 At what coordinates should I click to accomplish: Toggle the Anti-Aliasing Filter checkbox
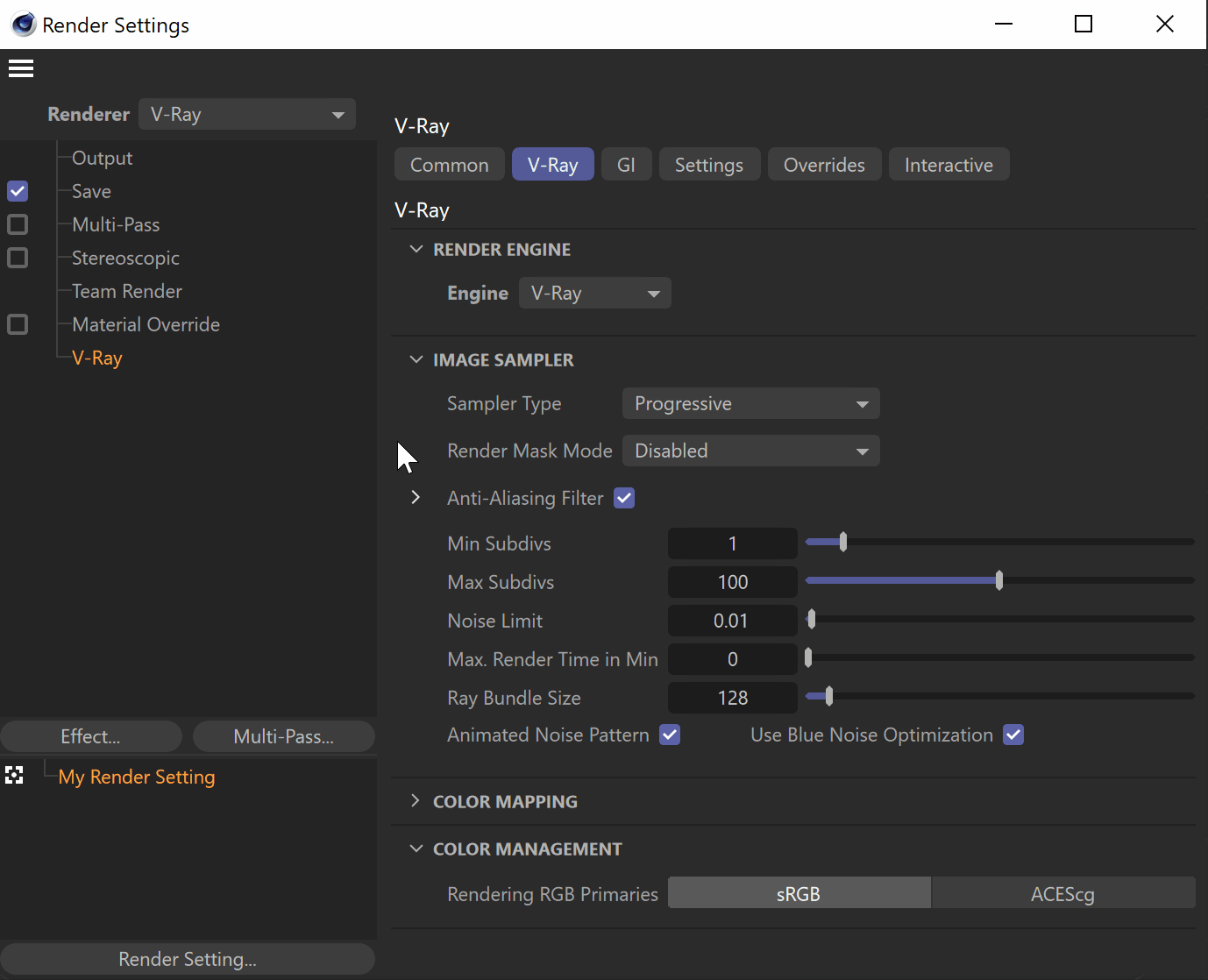click(624, 498)
